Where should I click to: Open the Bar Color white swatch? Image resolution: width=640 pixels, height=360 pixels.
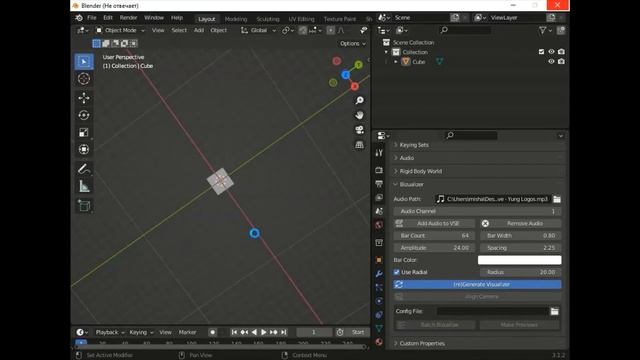tap(520, 260)
